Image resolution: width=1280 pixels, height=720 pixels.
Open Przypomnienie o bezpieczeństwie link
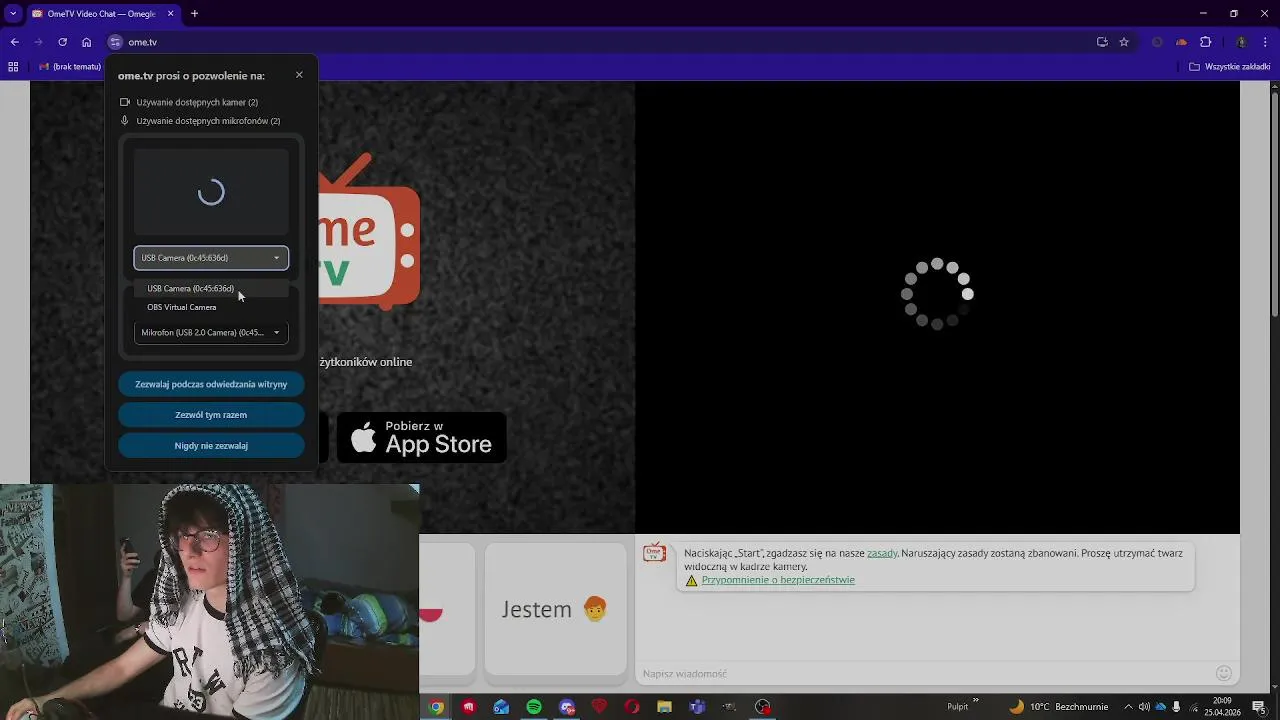778,580
